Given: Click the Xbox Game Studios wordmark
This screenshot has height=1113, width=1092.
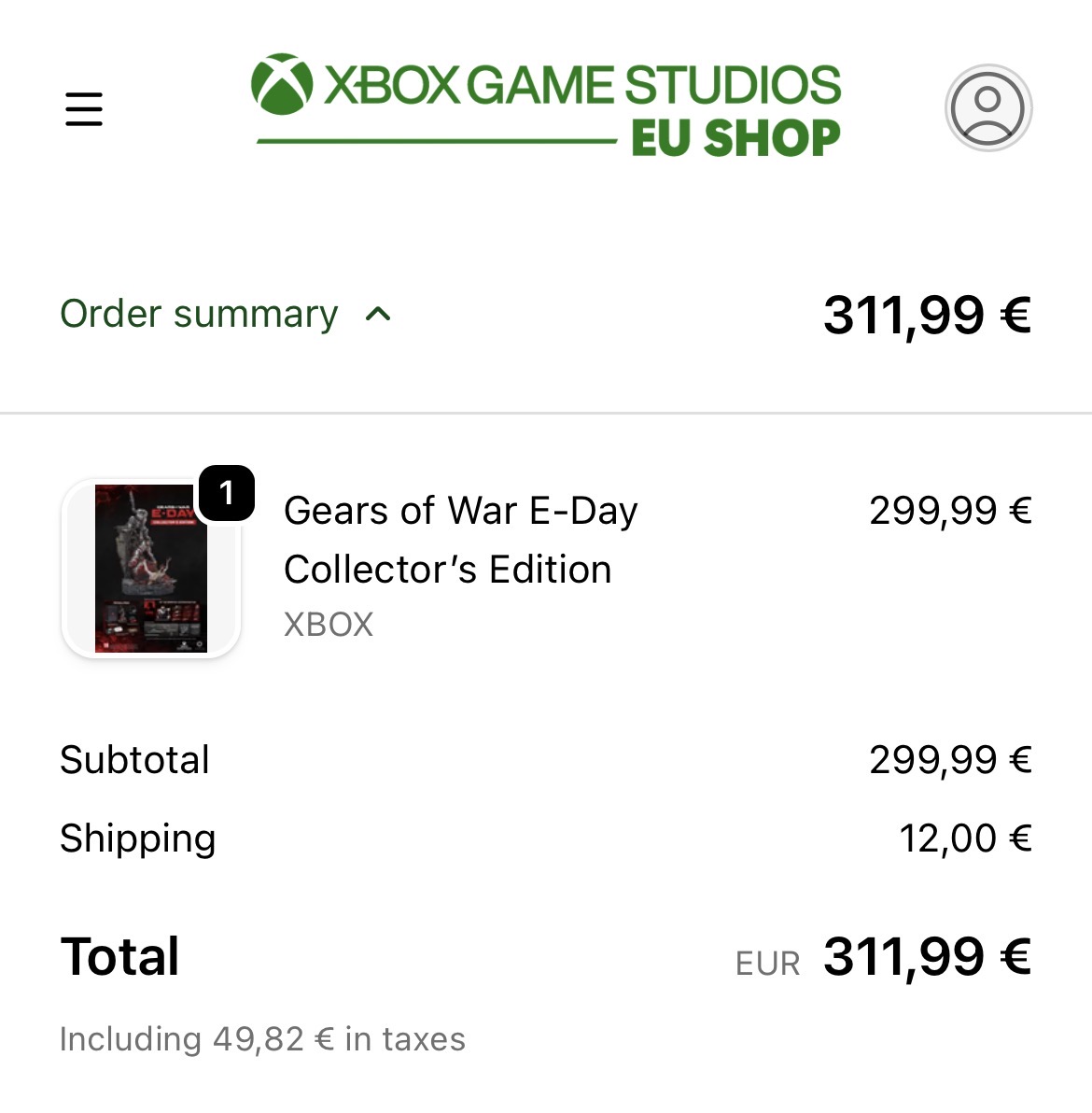Looking at the screenshot, I should 582,85.
